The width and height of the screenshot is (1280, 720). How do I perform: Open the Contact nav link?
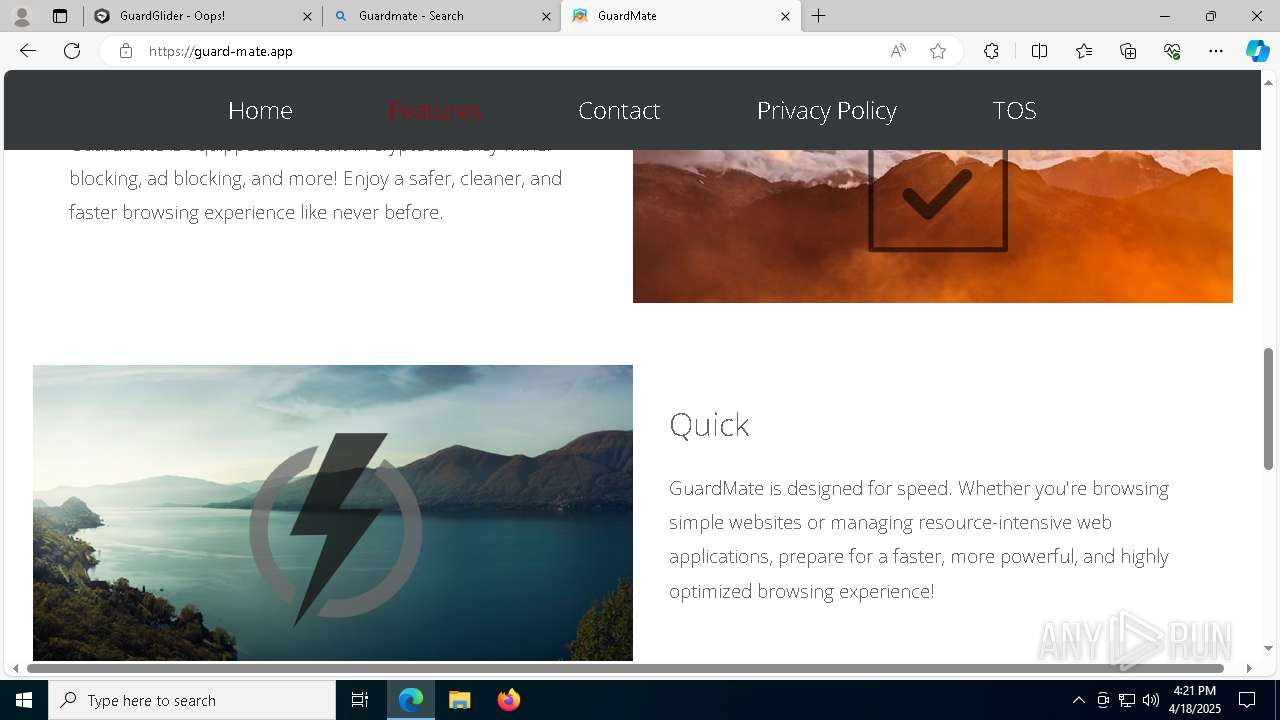pyautogui.click(x=619, y=110)
